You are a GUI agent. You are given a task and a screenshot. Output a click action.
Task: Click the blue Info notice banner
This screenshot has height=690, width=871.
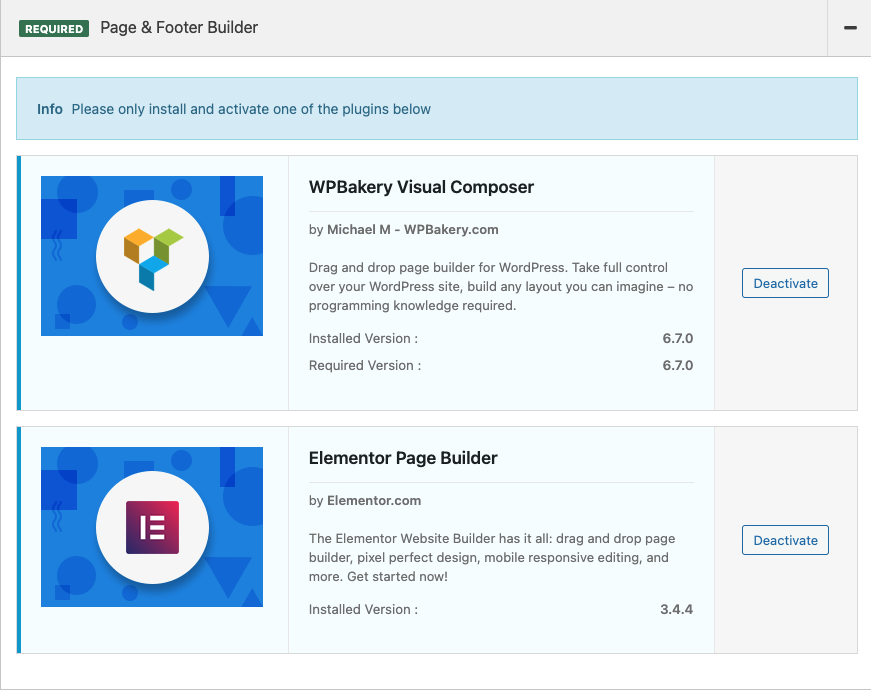click(x=600, y=109)
